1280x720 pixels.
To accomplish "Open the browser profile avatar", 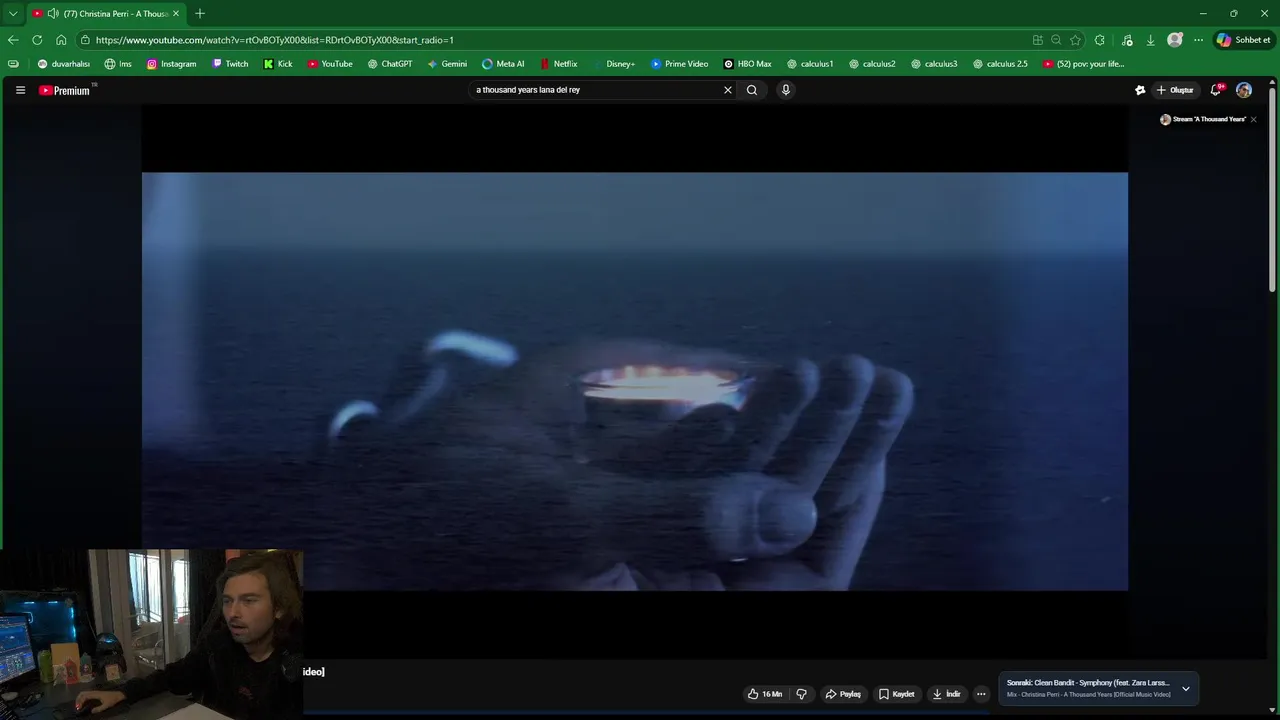I will (x=1175, y=40).
